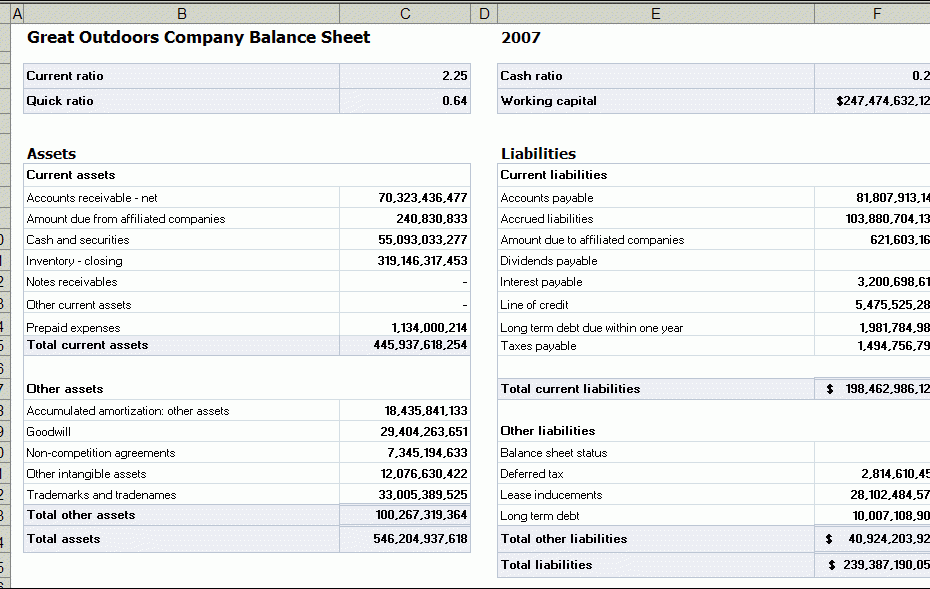Select column header D
This screenshot has width=930, height=589.
(483, 13)
